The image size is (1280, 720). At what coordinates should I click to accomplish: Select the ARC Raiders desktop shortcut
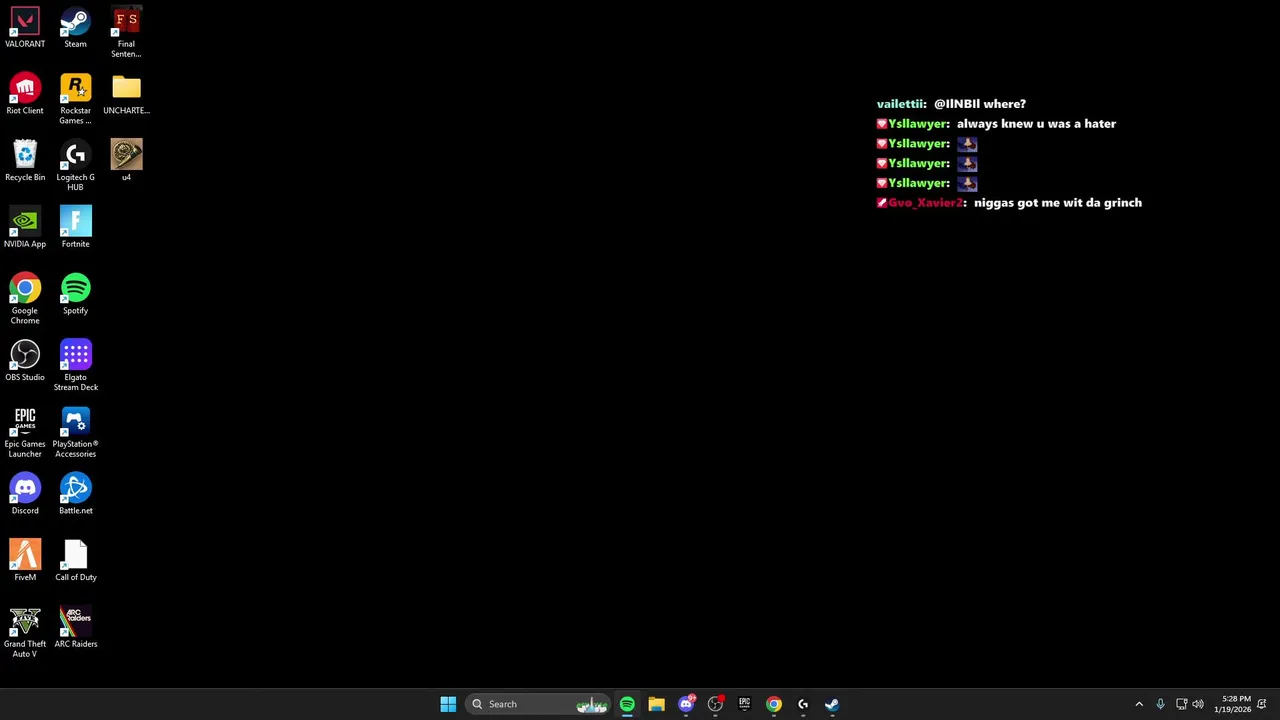(75, 628)
